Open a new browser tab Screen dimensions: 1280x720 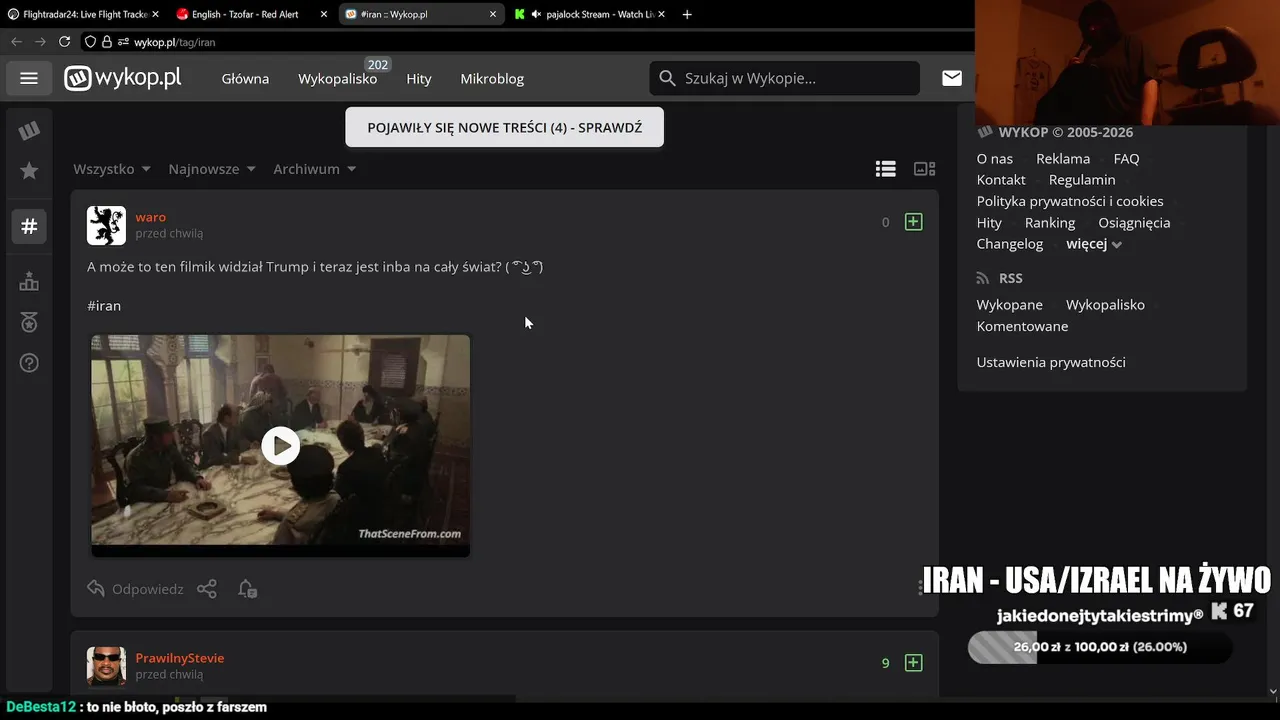pos(687,14)
